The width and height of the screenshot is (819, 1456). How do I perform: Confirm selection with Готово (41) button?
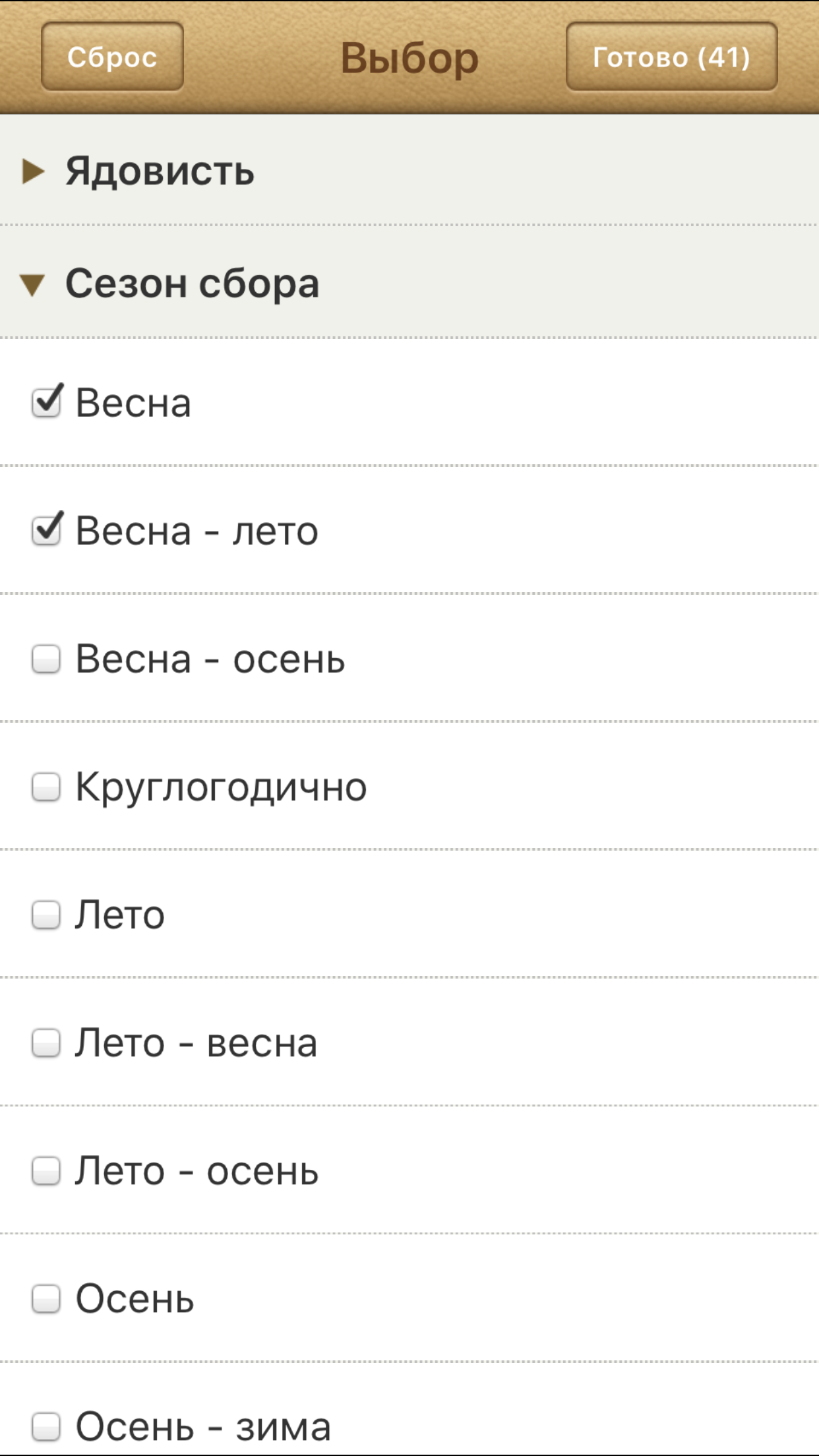pyautogui.click(x=671, y=57)
